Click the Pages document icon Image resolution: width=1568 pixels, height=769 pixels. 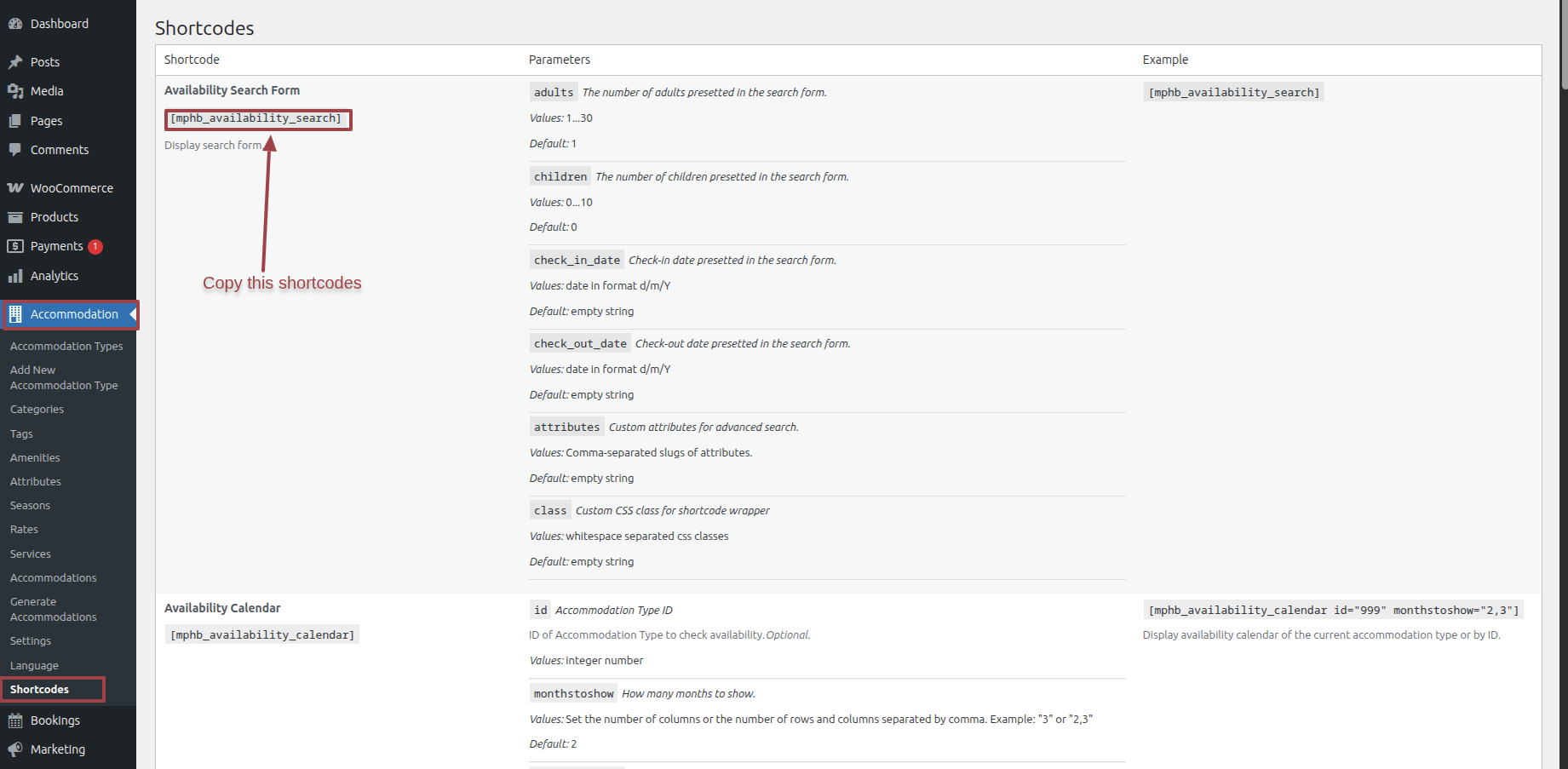15,121
